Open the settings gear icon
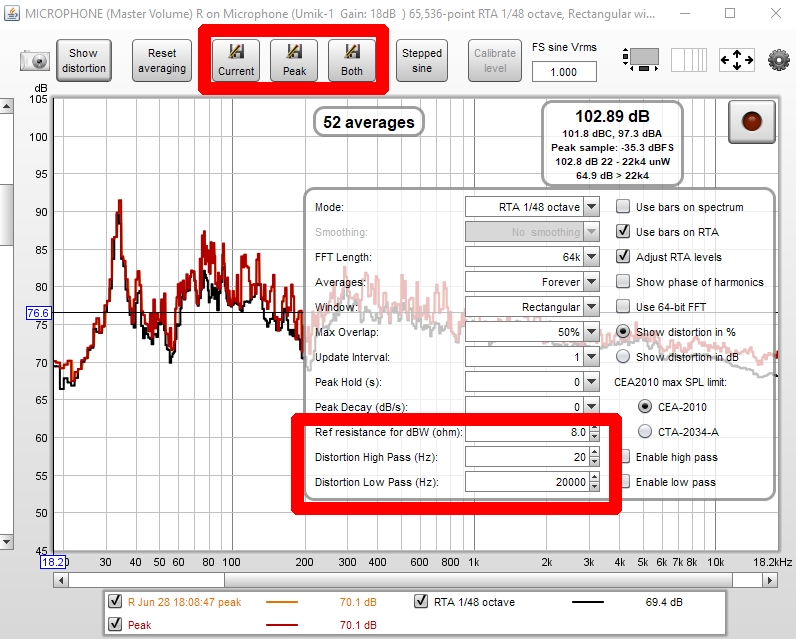 [x=779, y=60]
